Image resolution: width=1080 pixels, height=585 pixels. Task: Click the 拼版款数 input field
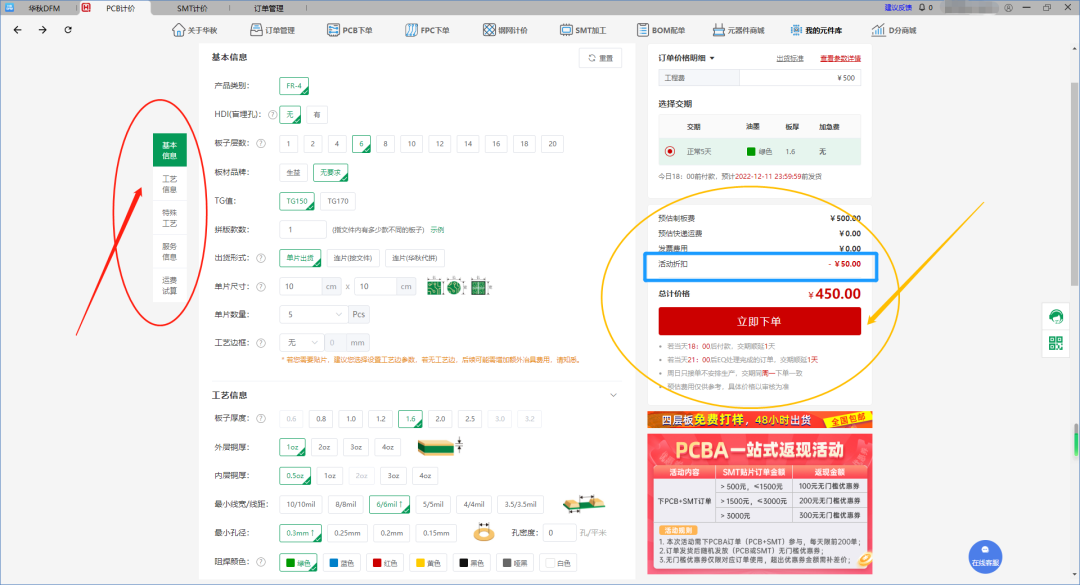click(303, 229)
